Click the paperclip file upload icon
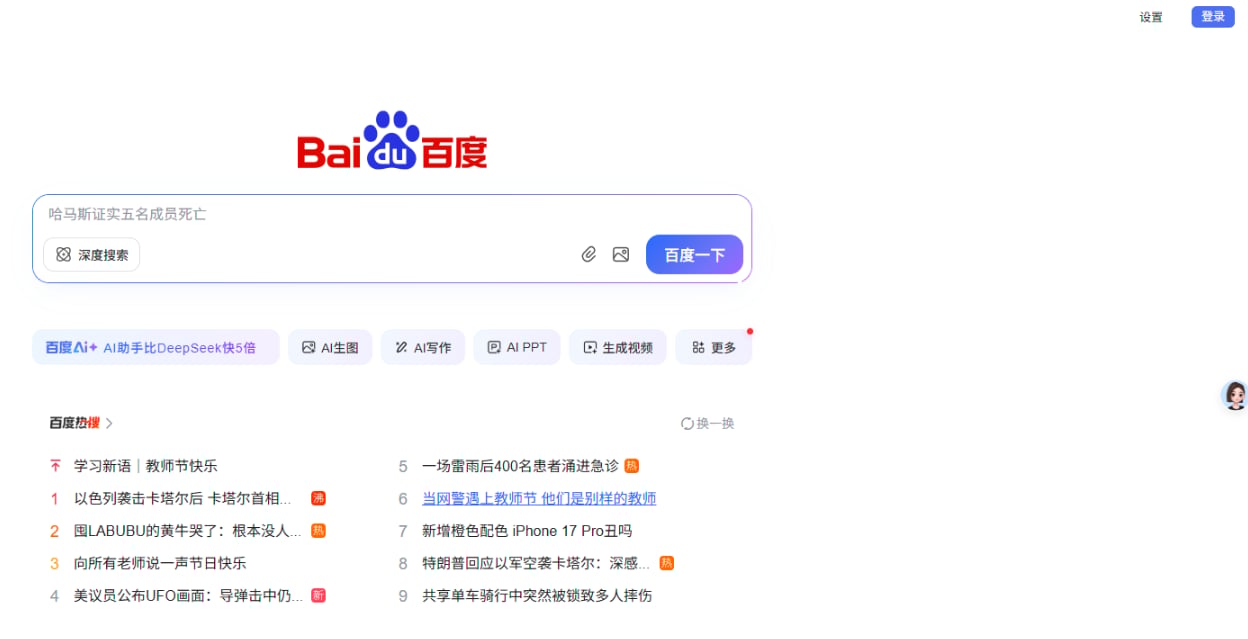1248x639 pixels. (589, 255)
